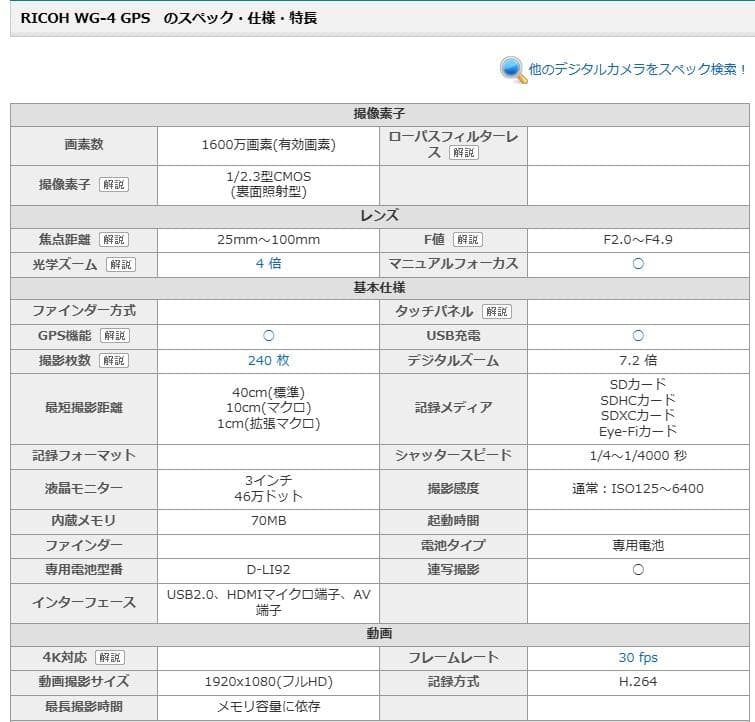The height and width of the screenshot is (722, 755).
Task: Show 解説 for 焦点距離
Action: [114, 239]
